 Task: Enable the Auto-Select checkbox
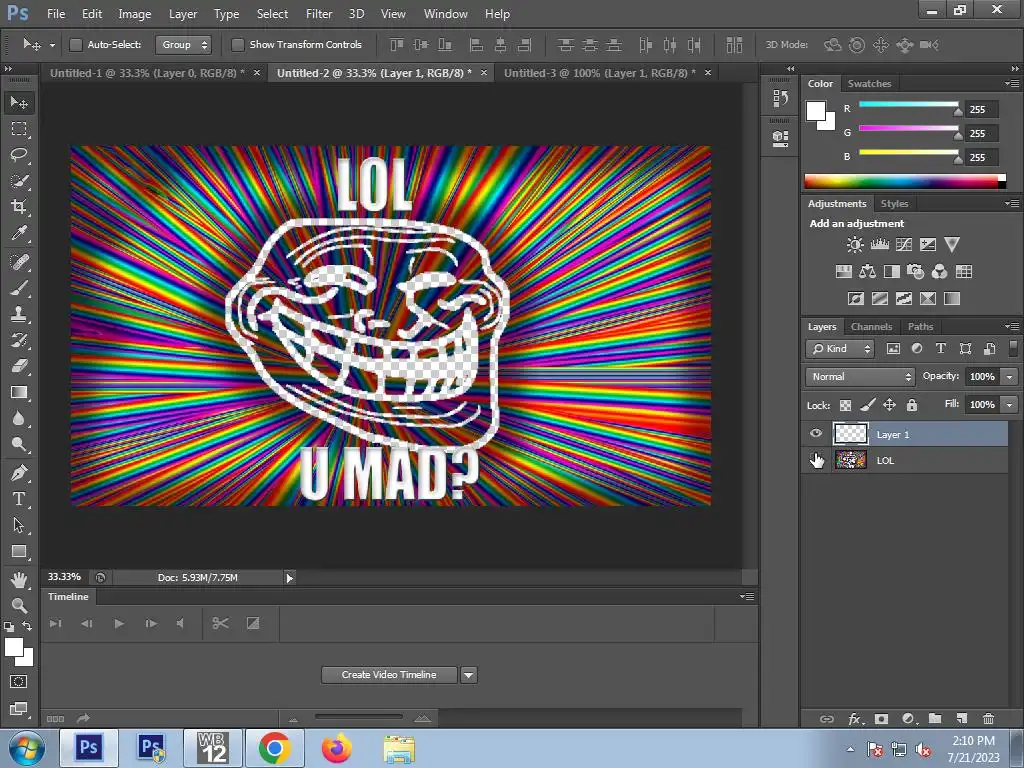[x=76, y=44]
